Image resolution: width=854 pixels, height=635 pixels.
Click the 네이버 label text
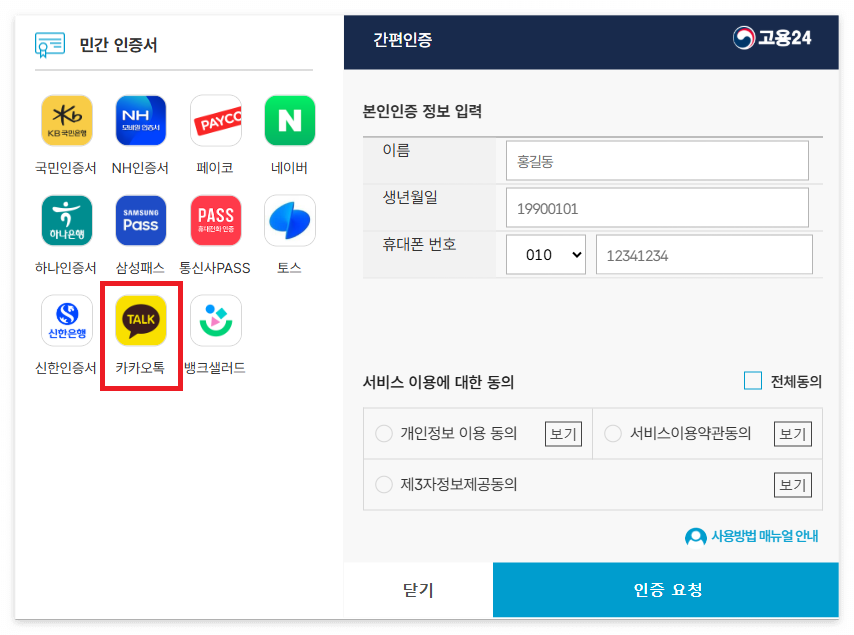[289, 168]
